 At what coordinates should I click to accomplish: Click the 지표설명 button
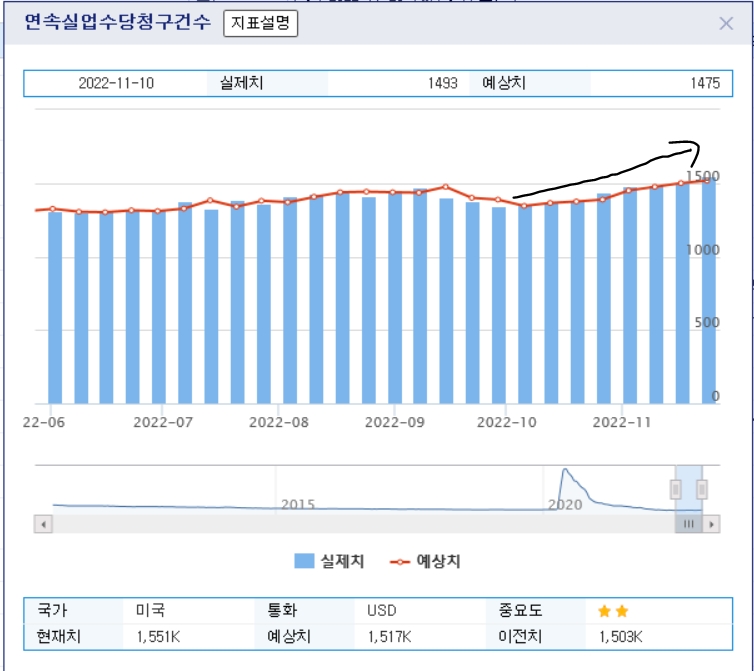[260, 23]
